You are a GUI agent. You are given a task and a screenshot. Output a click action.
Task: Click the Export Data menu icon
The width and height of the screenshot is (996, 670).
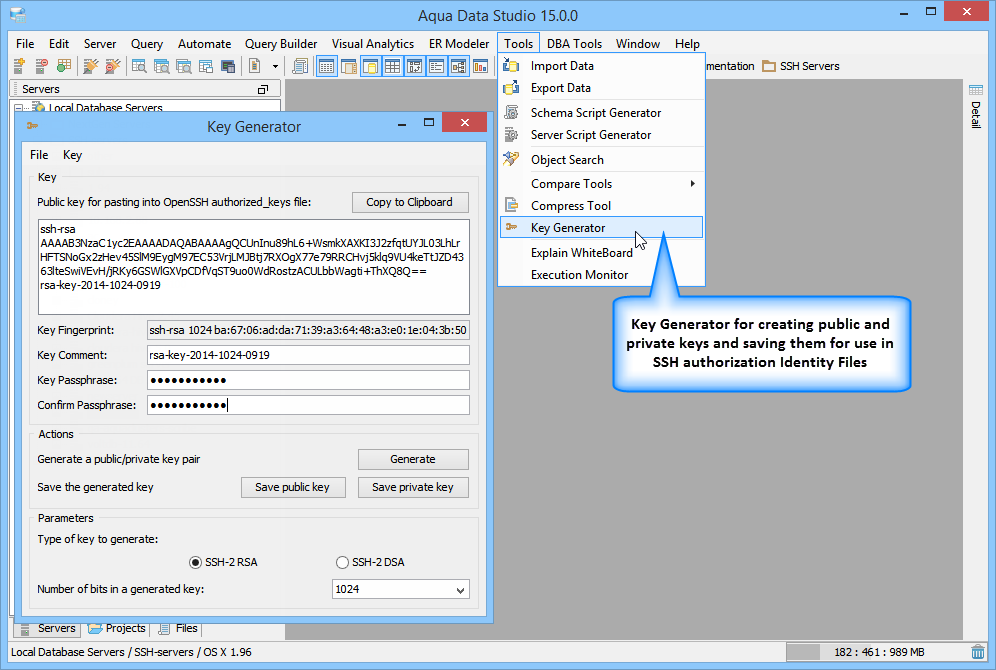[x=511, y=88]
